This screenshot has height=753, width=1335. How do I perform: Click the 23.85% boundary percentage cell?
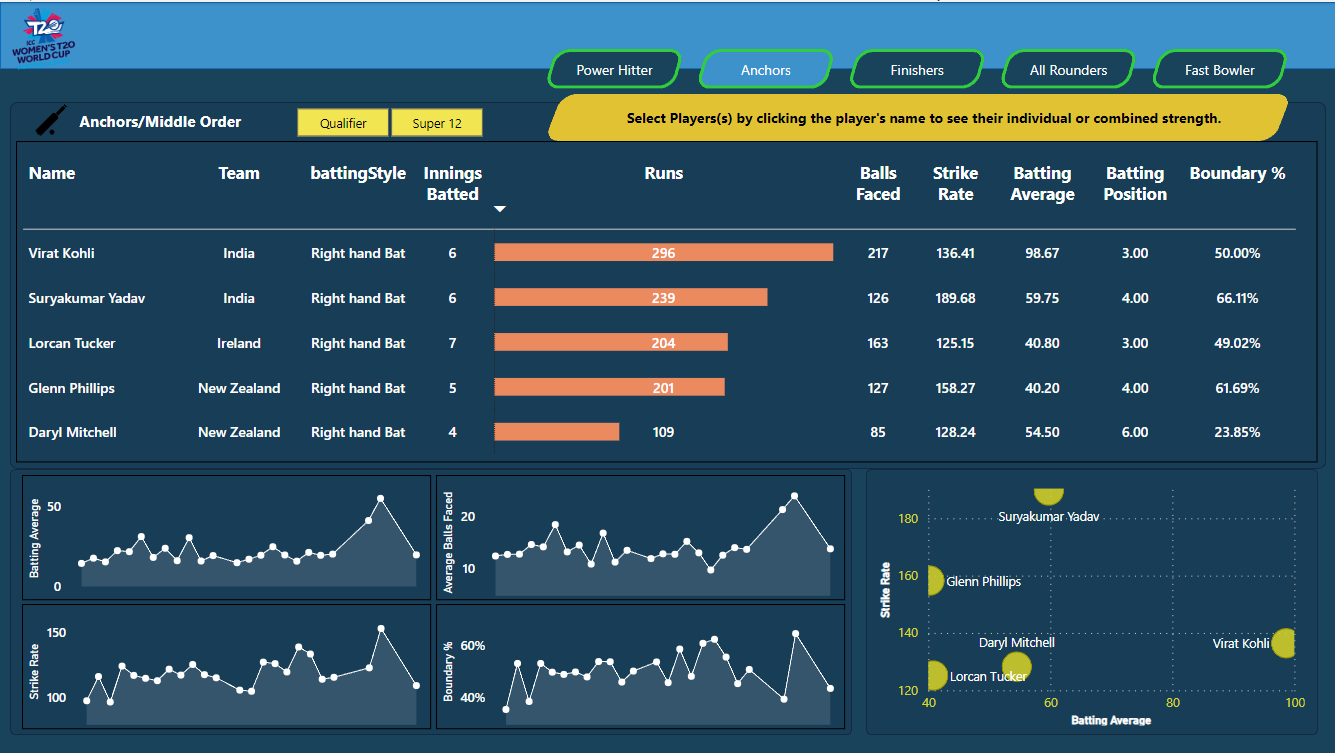pyautogui.click(x=1237, y=432)
